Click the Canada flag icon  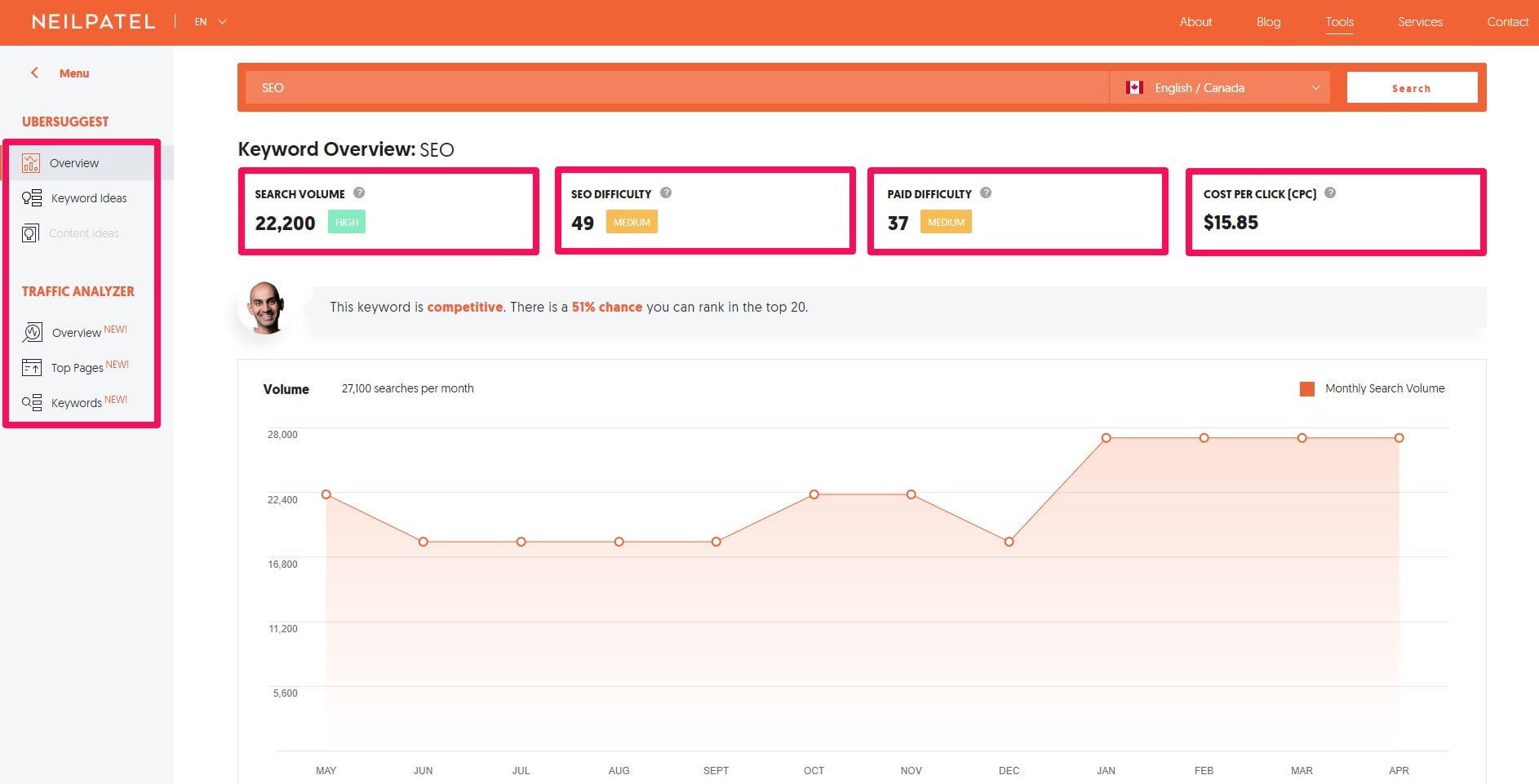tap(1134, 87)
